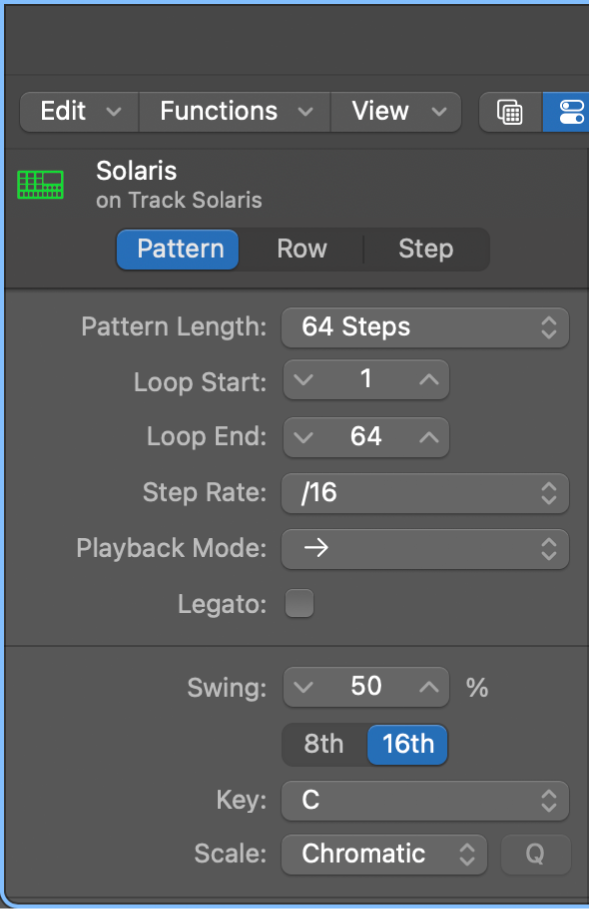Open the Pattern Length dropdown
This screenshot has height=910, width=592.
point(425,327)
